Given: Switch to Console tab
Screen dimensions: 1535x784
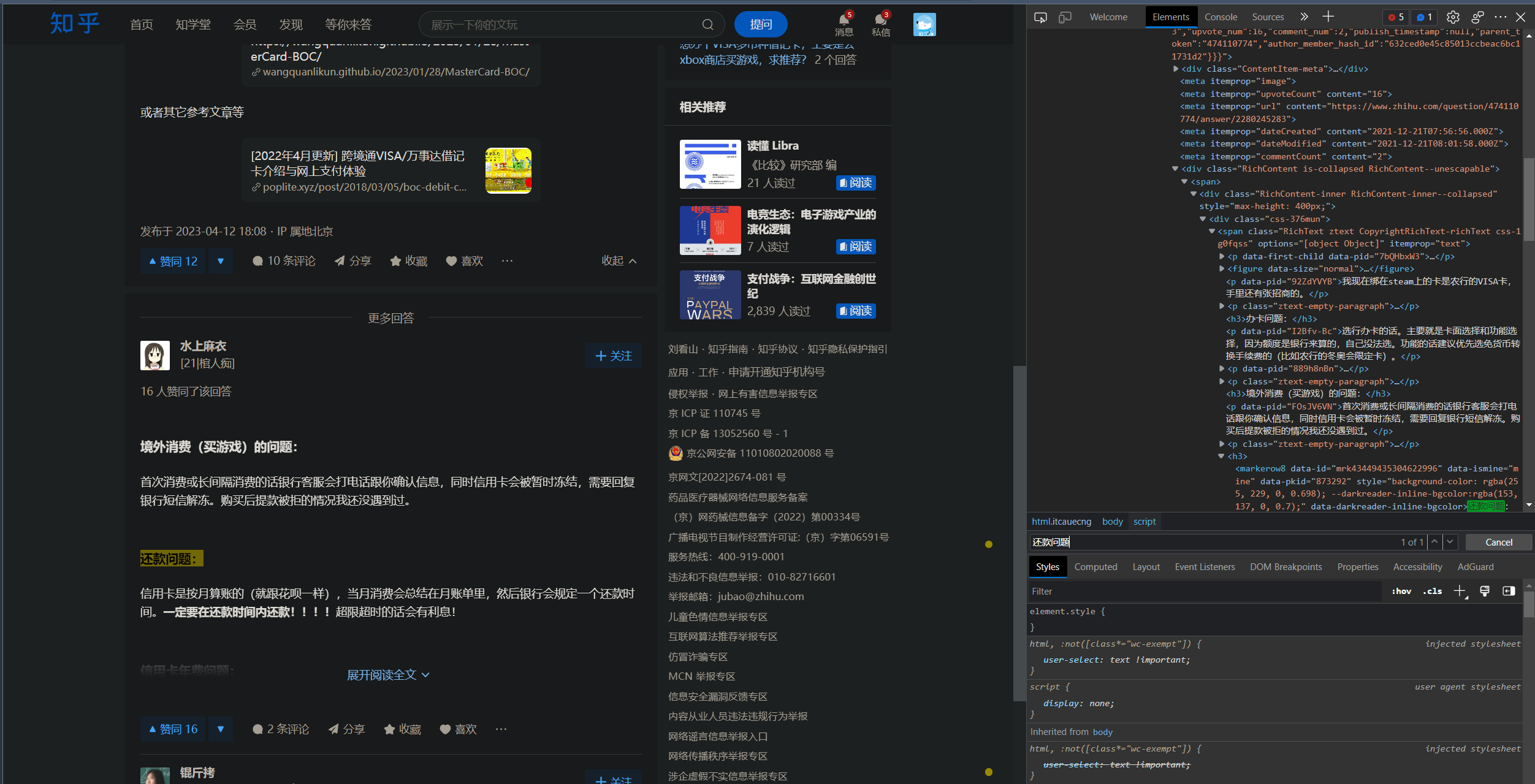Looking at the screenshot, I should [x=1221, y=17].
